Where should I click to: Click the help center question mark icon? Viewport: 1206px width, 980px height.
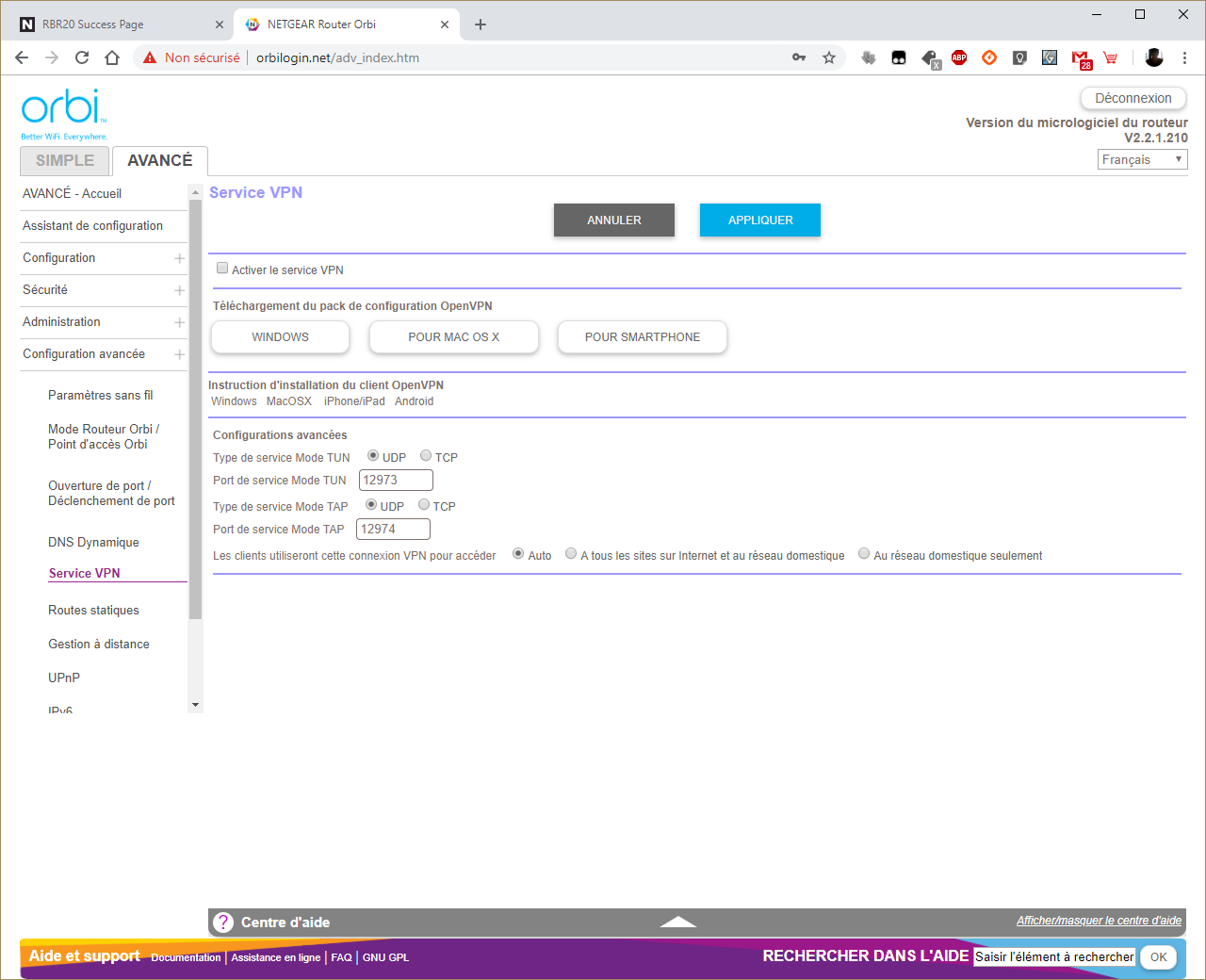click(222, 923)
